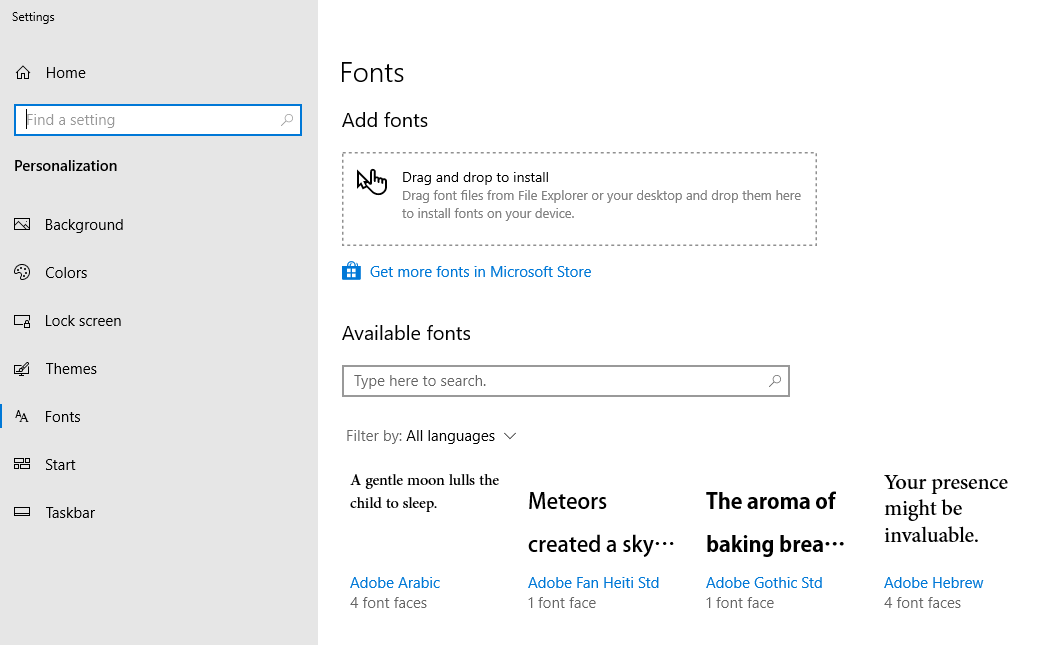1049x645 pixels.
Task: Select Fonts in the sidebar
Action: point(63,417)
